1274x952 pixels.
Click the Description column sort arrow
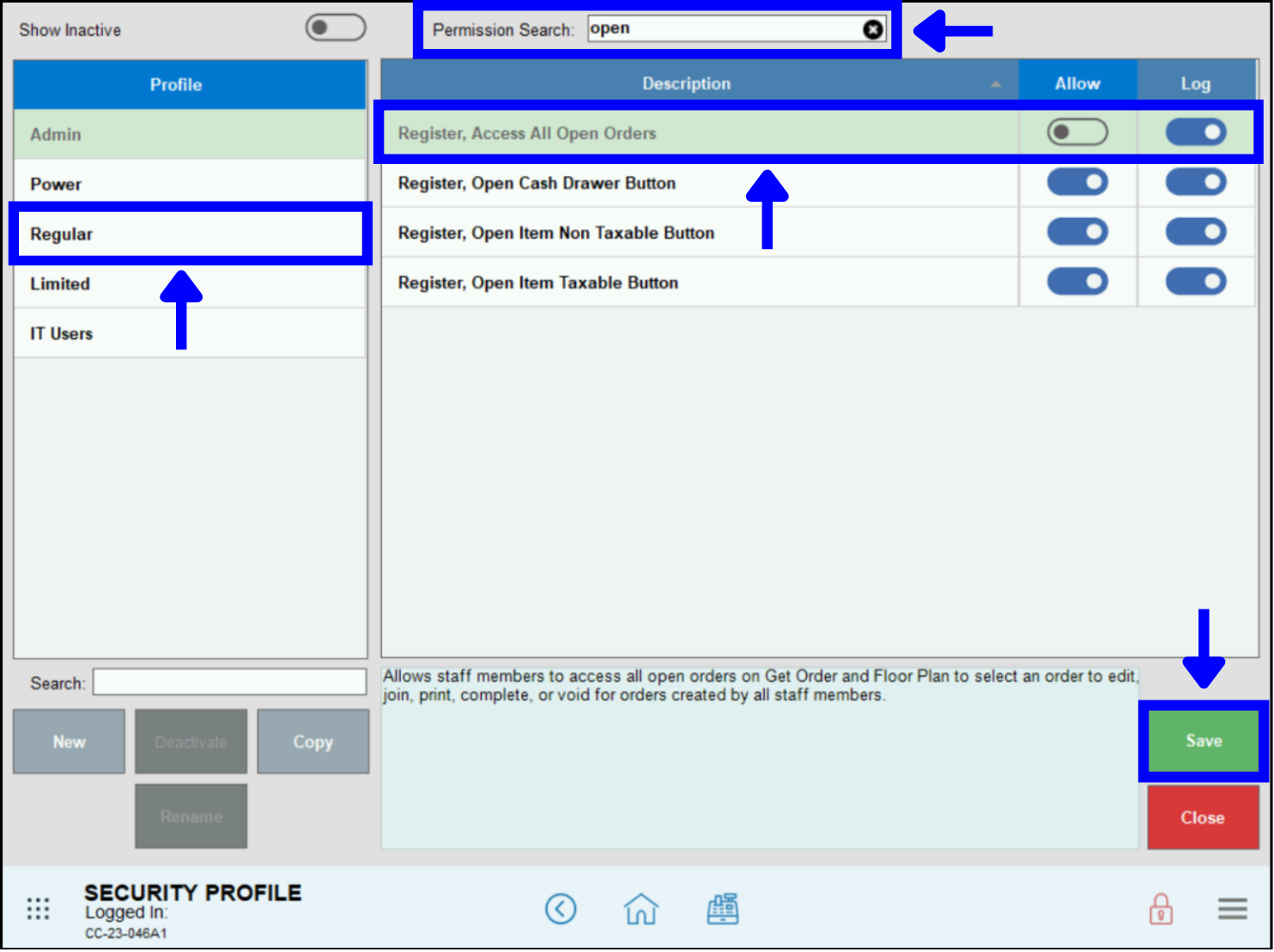coord(996,85)
